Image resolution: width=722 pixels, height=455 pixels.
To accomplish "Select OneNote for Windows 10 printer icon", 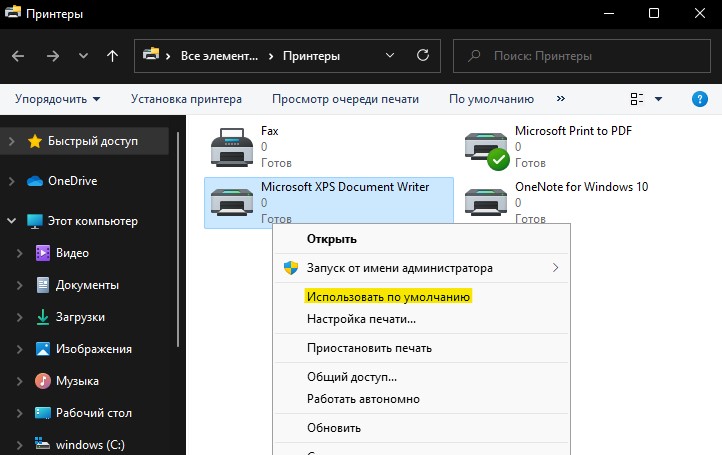I will click(486, 202).
